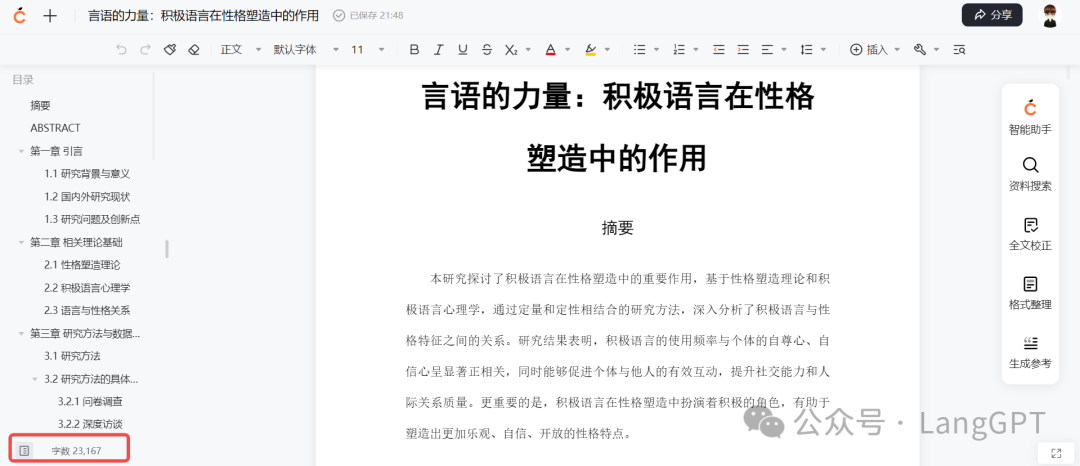Run 全文校正 full-text proofreading

(x=1030, y=234)
